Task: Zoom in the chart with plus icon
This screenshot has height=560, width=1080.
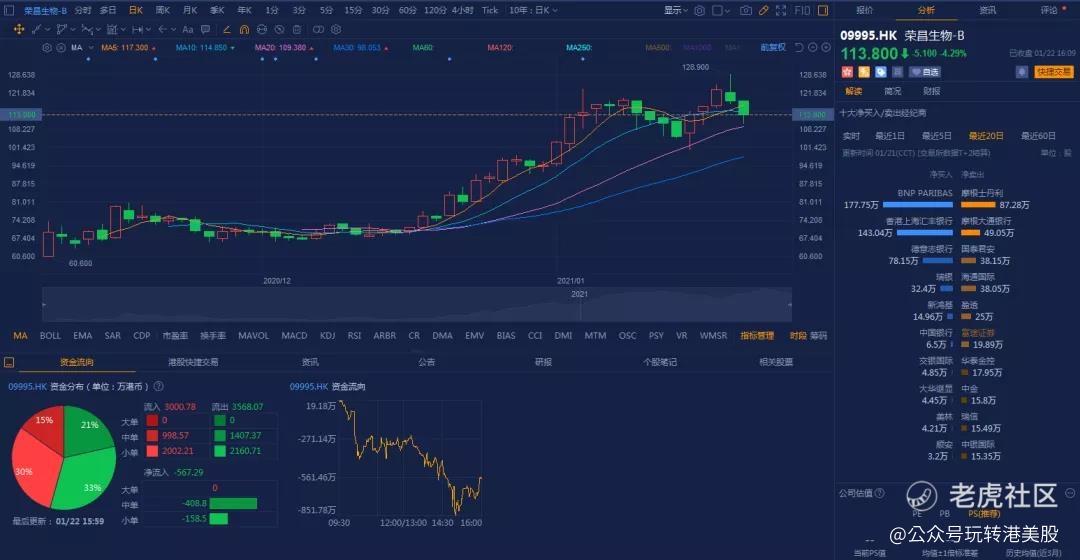Action: [826, 48]
